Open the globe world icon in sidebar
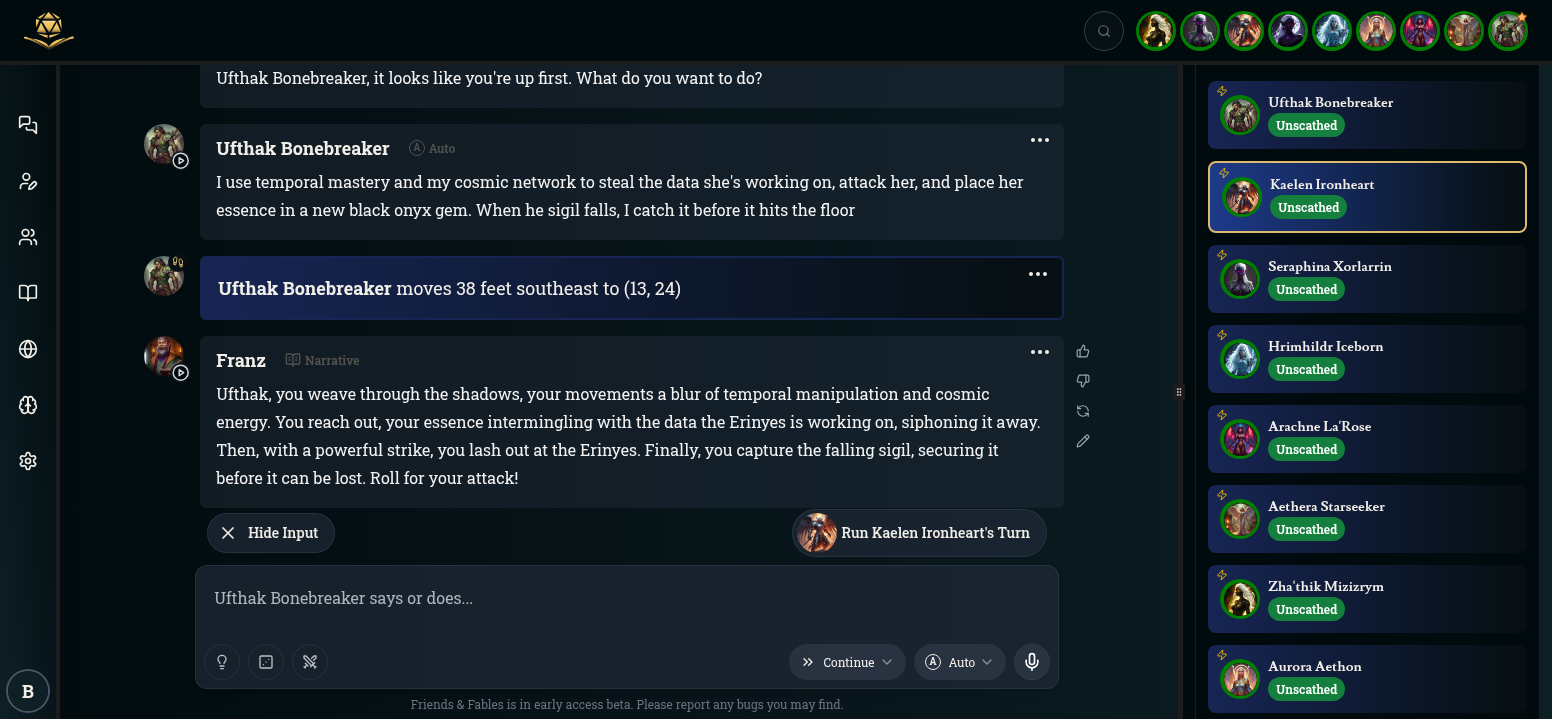Image resolution: width=1552 pixels, height=719 pixels. pos(28,349)
